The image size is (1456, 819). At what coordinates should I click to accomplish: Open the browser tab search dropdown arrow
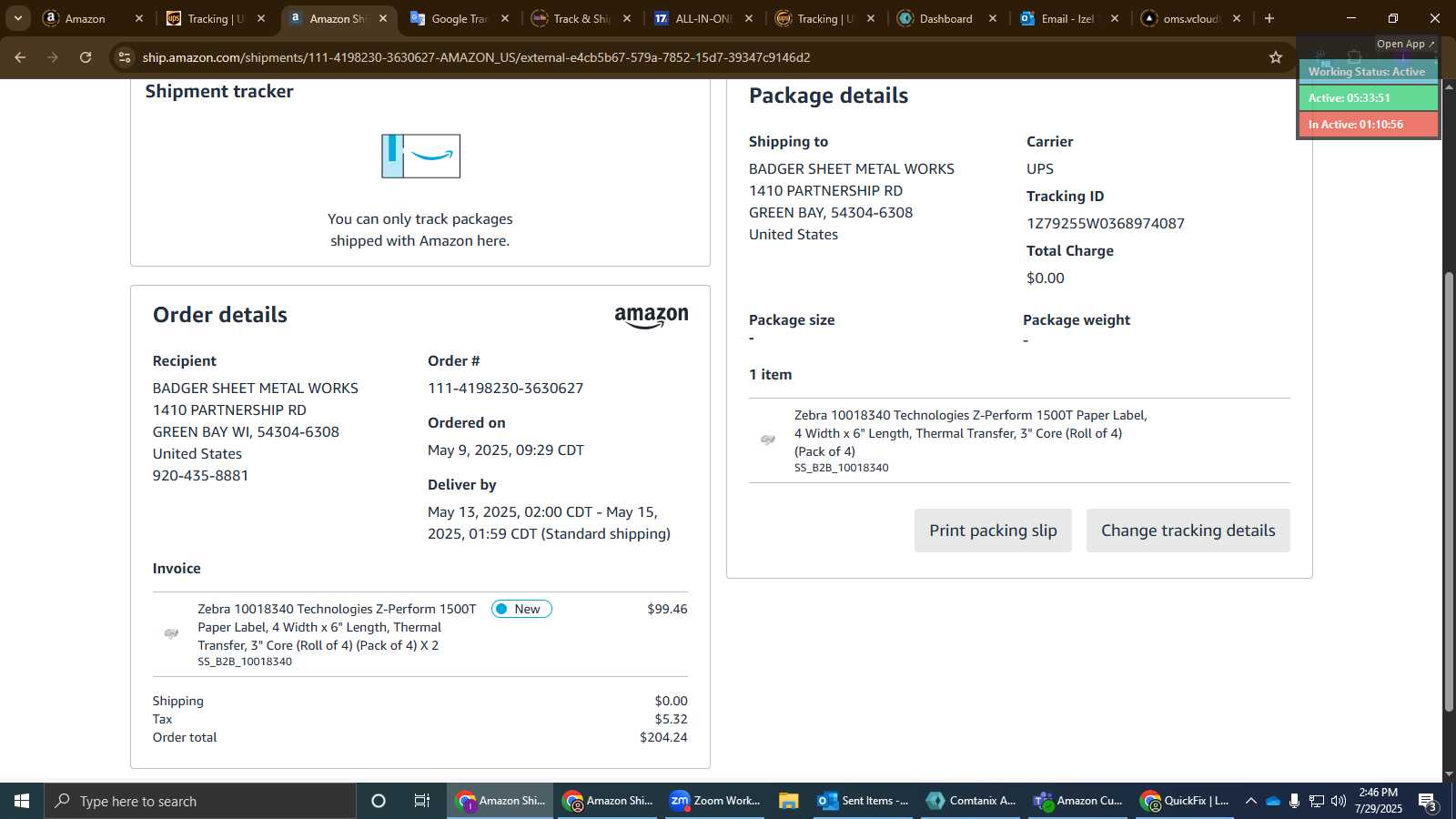[x=17, y=18]
